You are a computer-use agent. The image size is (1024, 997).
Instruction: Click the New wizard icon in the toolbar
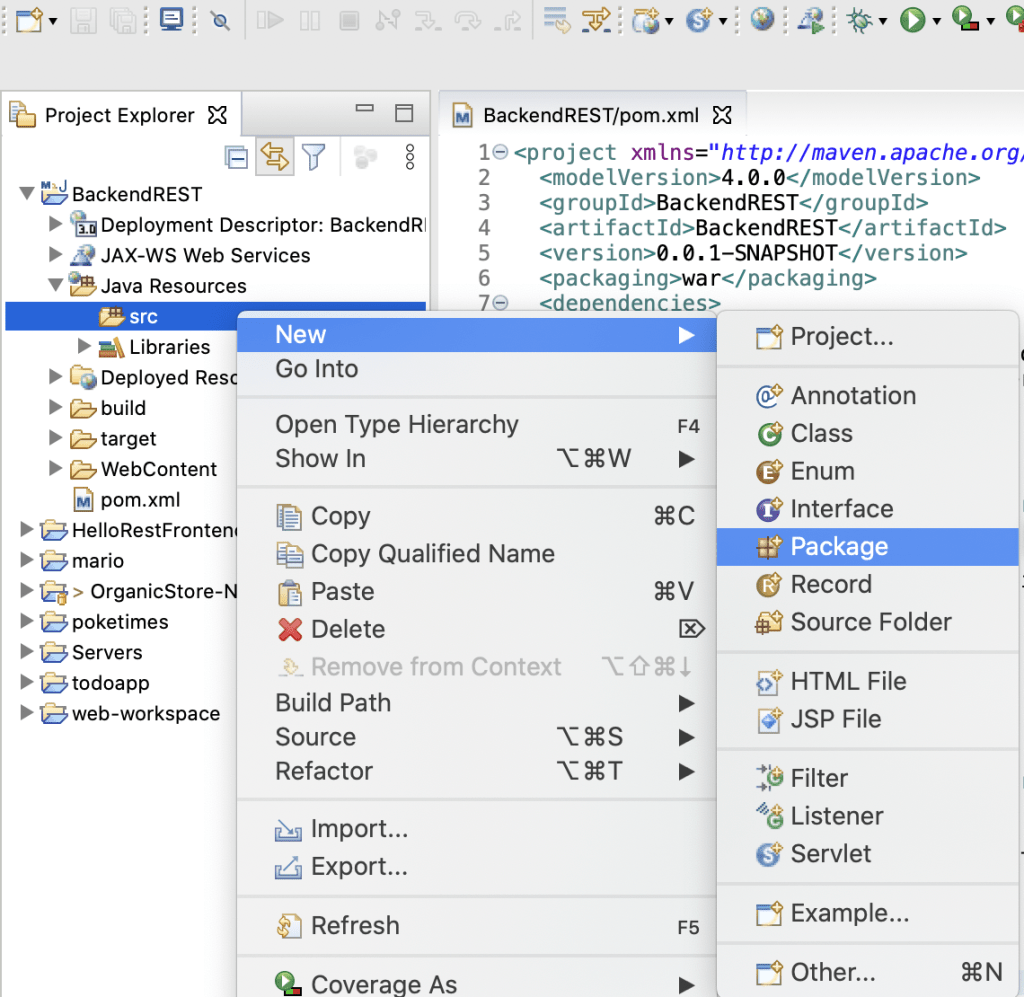tap(28, 19)
